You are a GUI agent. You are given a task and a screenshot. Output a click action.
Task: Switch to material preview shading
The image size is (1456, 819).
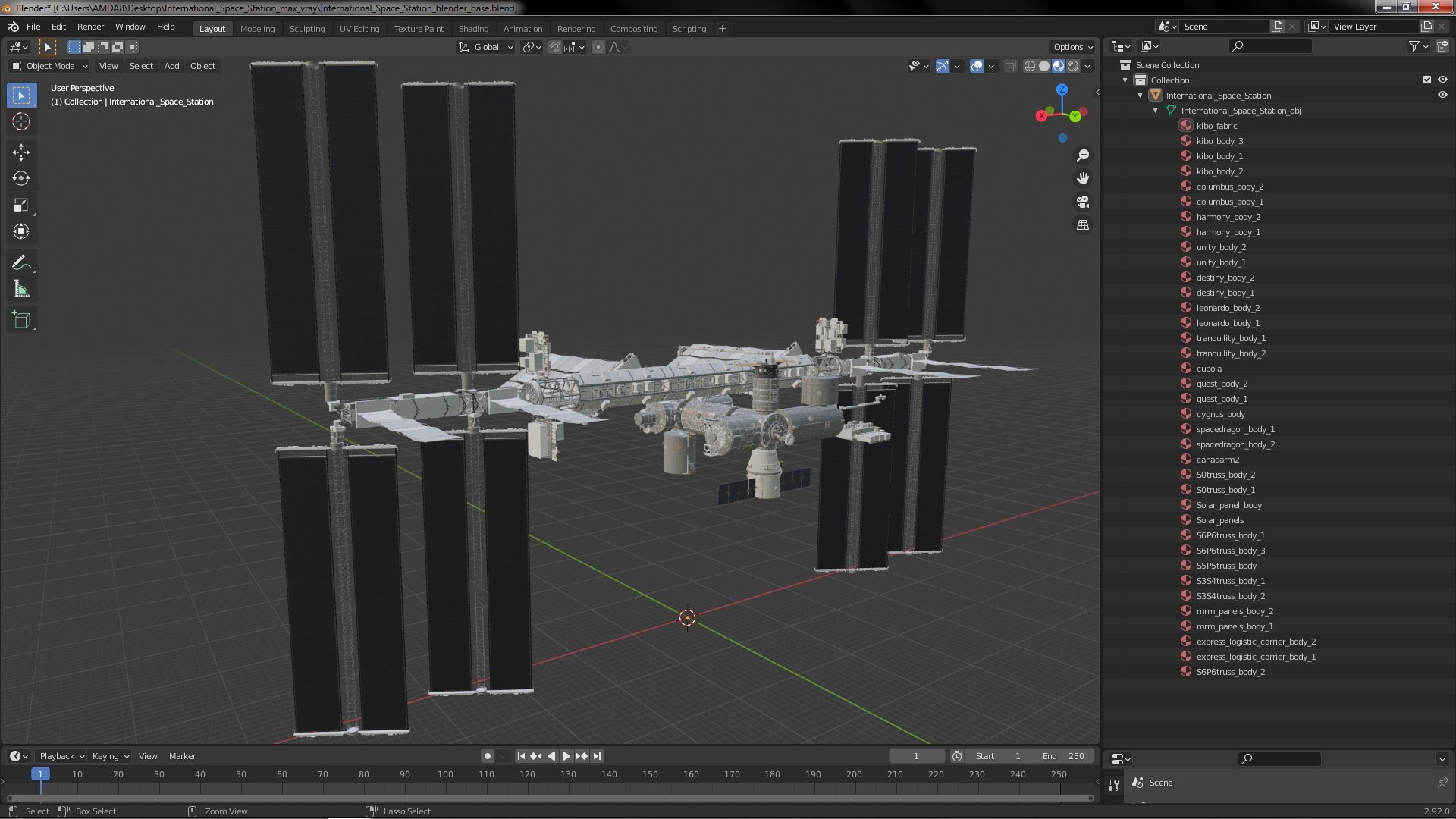point(1059,66)
